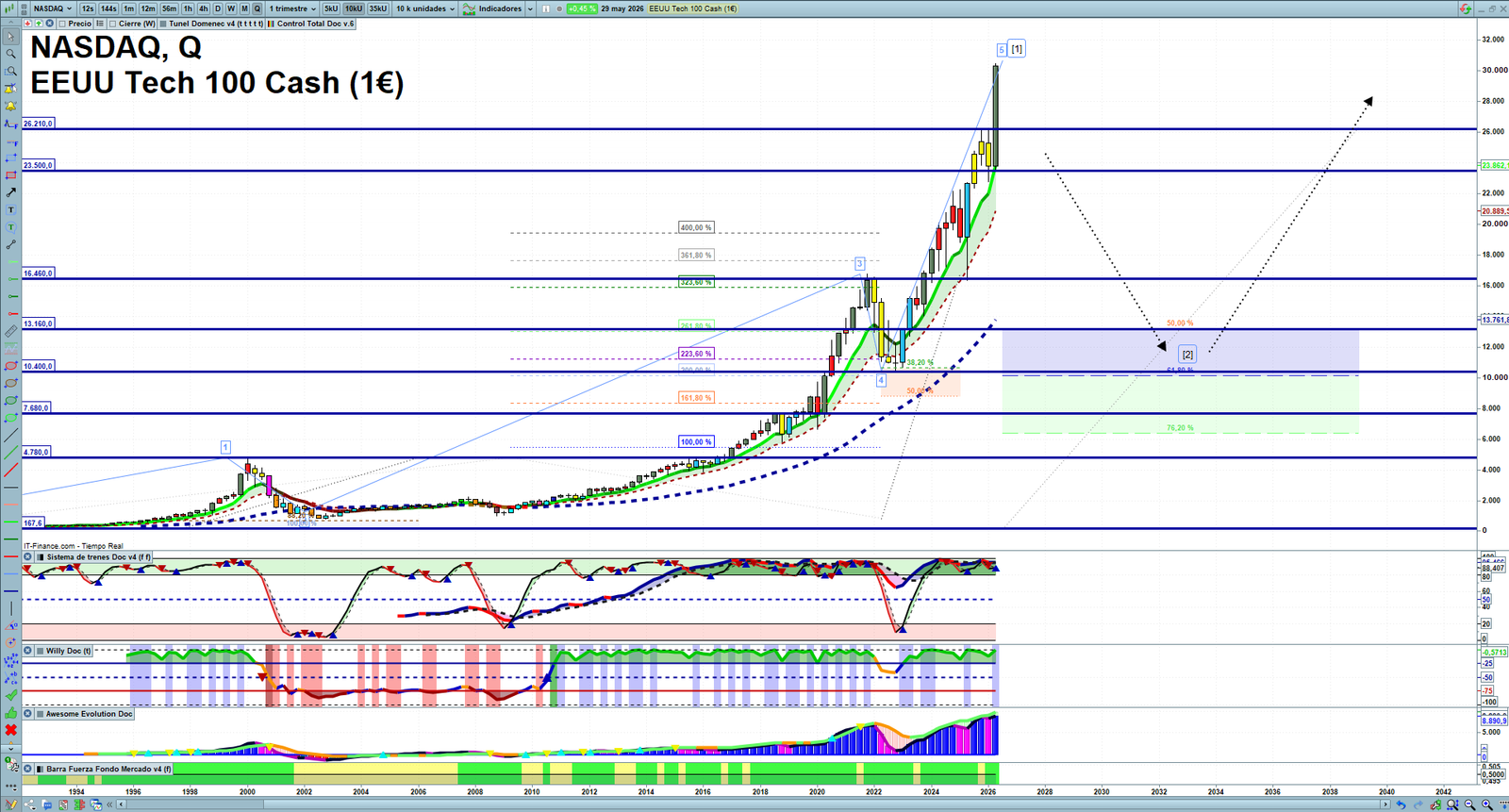
Task: Select the black diagonal line tool
Action: [10, 436]
